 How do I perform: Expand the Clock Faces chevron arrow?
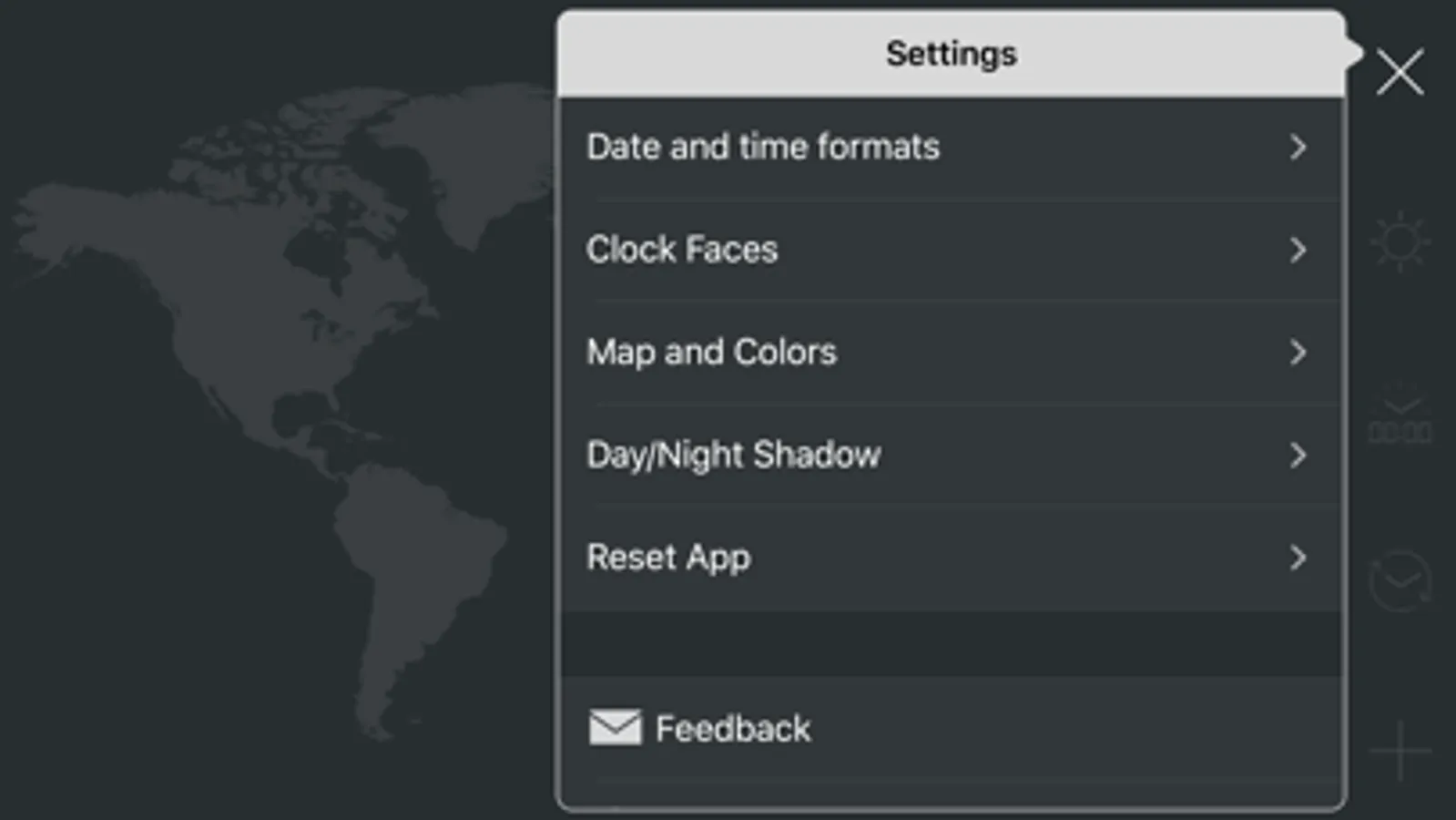pos(1298,250)
